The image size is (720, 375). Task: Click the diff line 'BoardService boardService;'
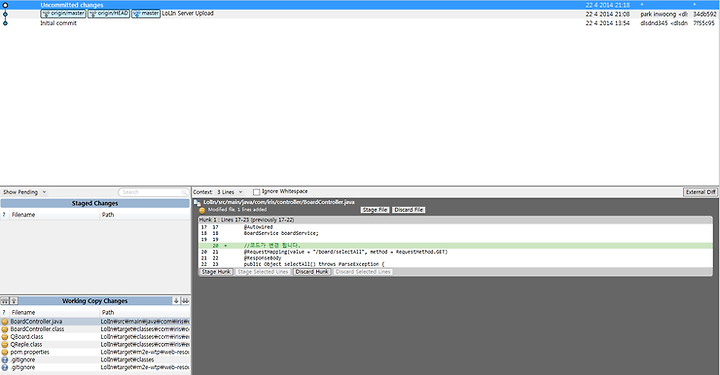[281, 234]
